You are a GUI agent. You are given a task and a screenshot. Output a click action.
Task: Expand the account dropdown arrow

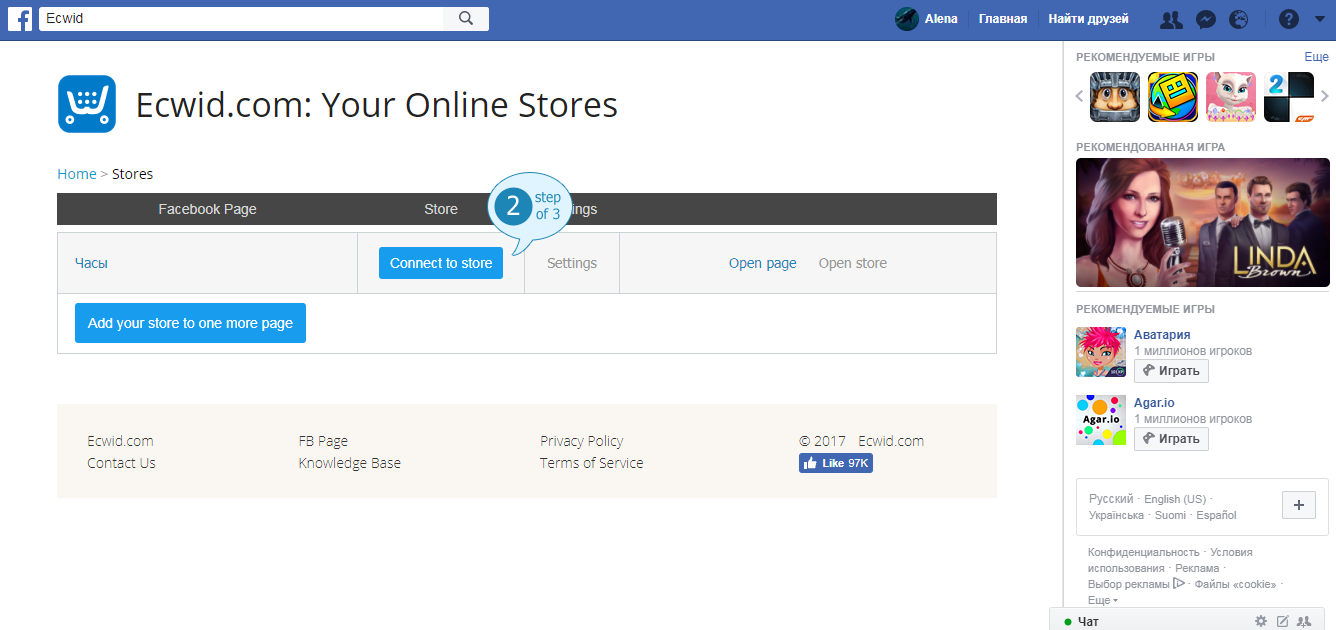coord(1318,19)
